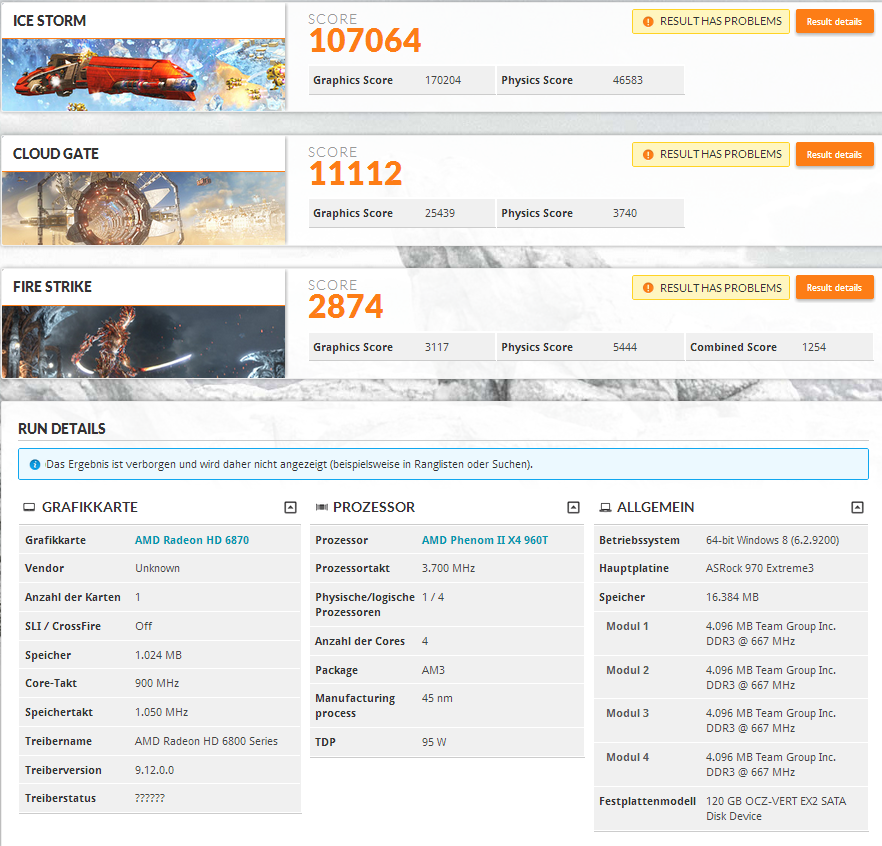Click the Speichertakt value 1.050 MHz
This screenshot has height=846, width=882.
click(x=161, y=712)
